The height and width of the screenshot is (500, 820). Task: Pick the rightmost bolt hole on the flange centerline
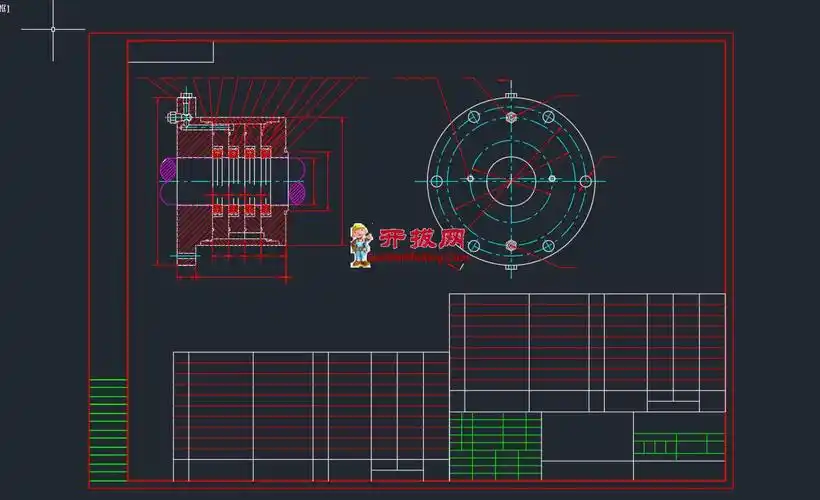click(x=584, y=181)
